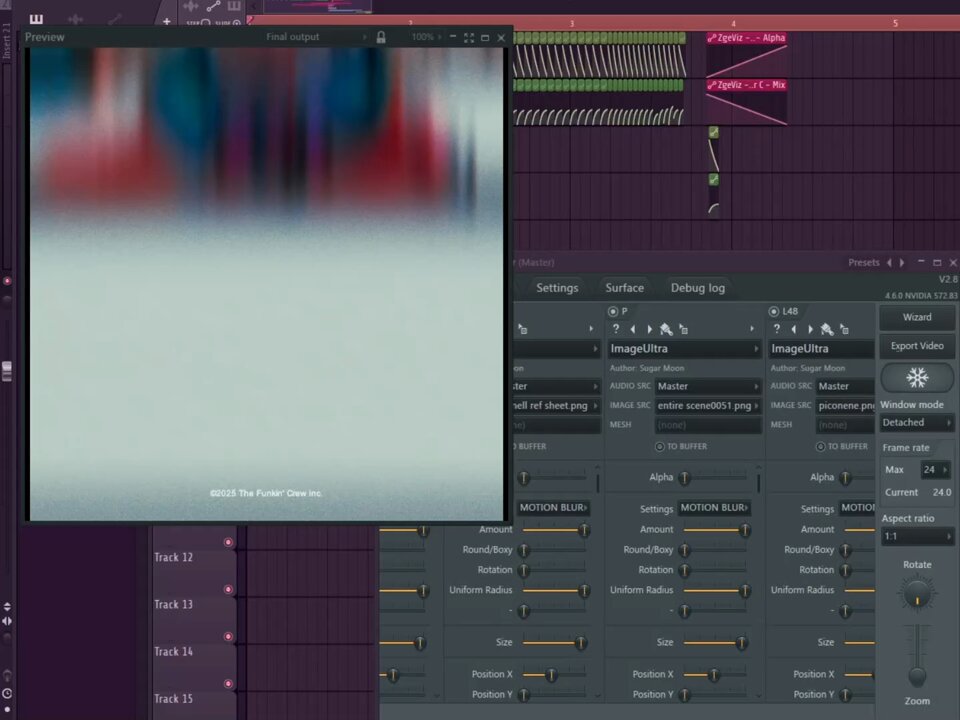Open AUDIO SRC Master dropdown on P layer
The width and height of the screenshot is (960, 720).
(708, 386)
